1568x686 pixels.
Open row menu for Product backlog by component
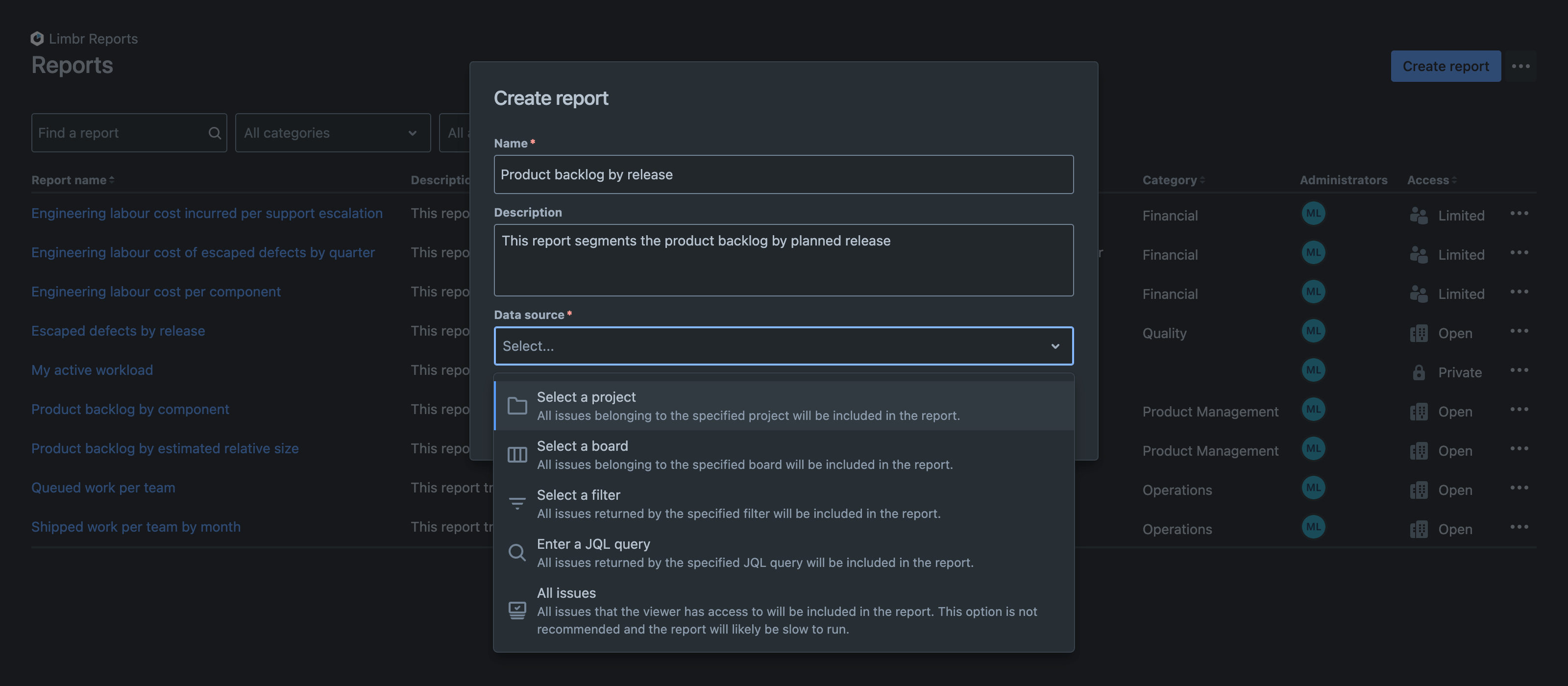[1519, 409]
